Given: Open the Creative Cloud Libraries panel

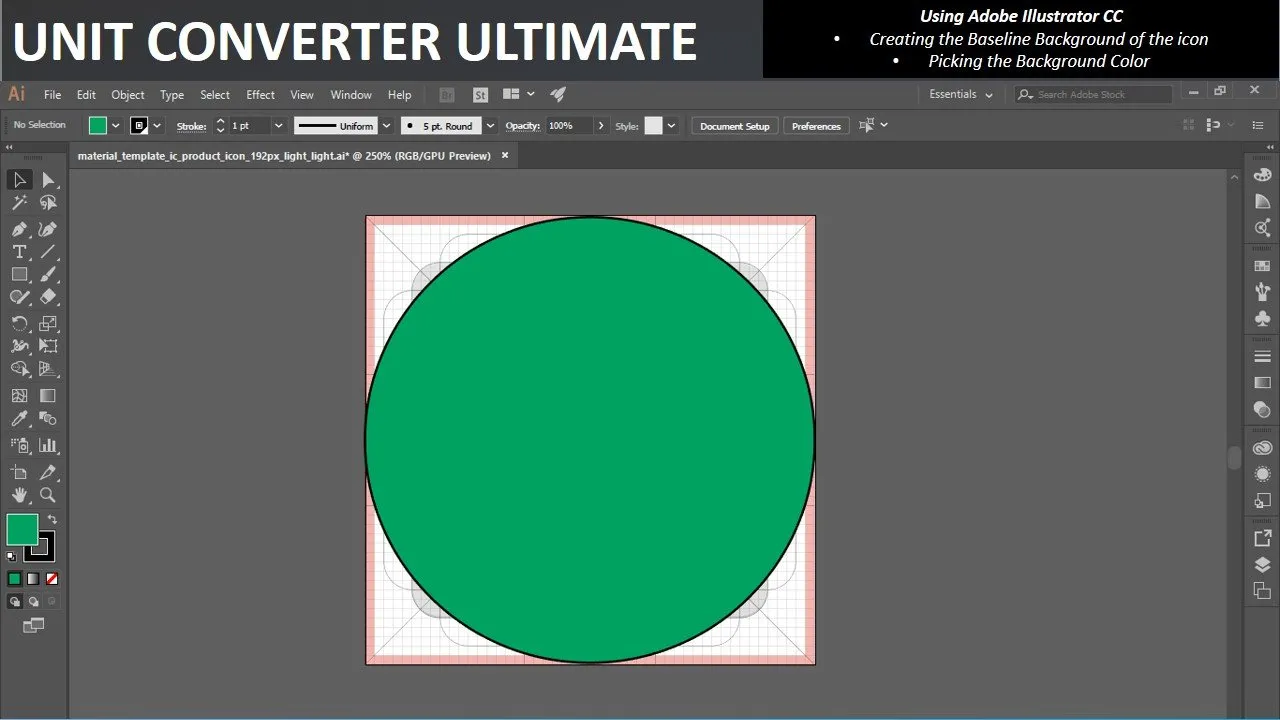Looking at the screenshot, I should [x=1262, y=448].
